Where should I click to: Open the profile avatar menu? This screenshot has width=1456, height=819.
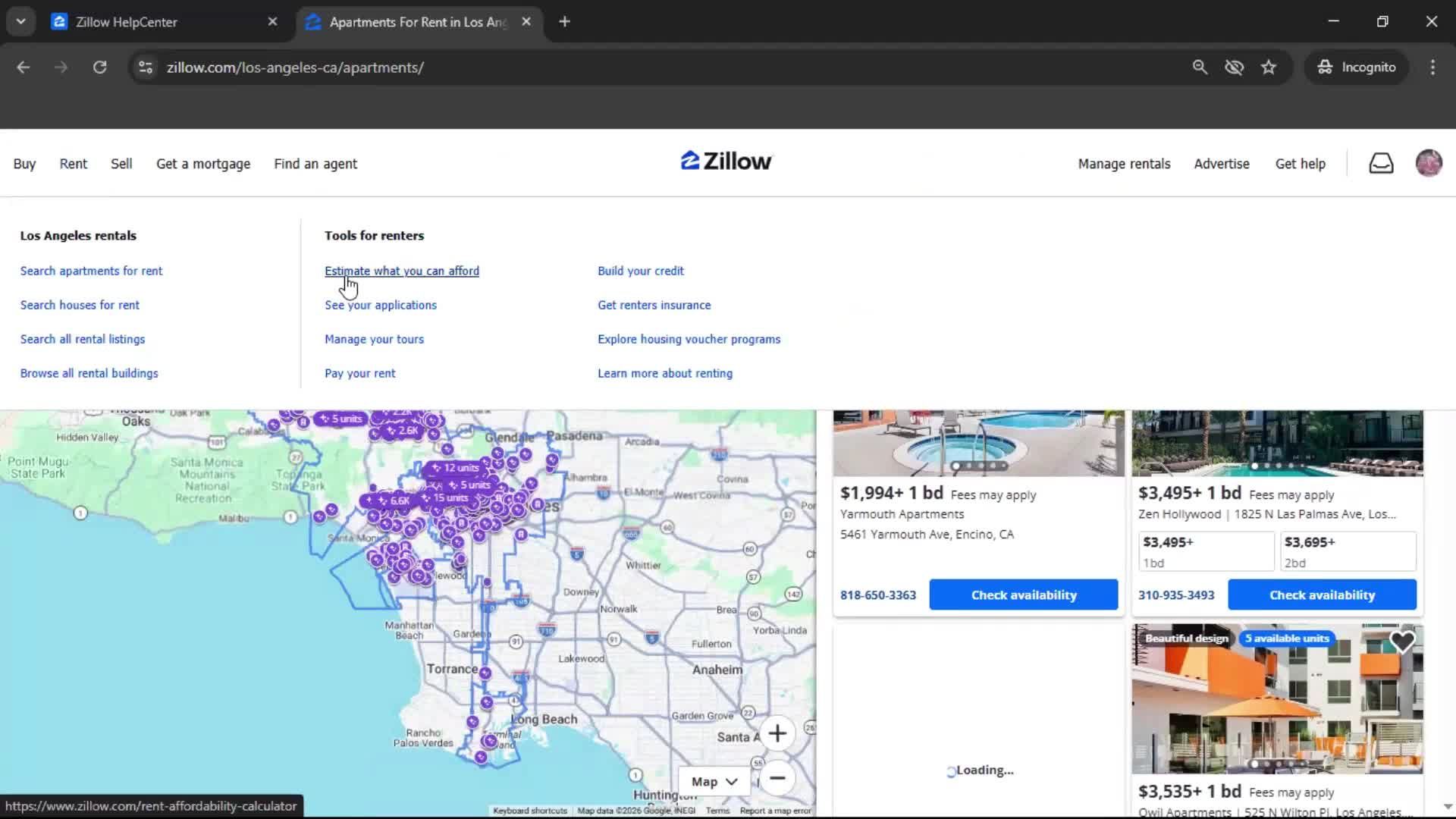pos(1429,163)
